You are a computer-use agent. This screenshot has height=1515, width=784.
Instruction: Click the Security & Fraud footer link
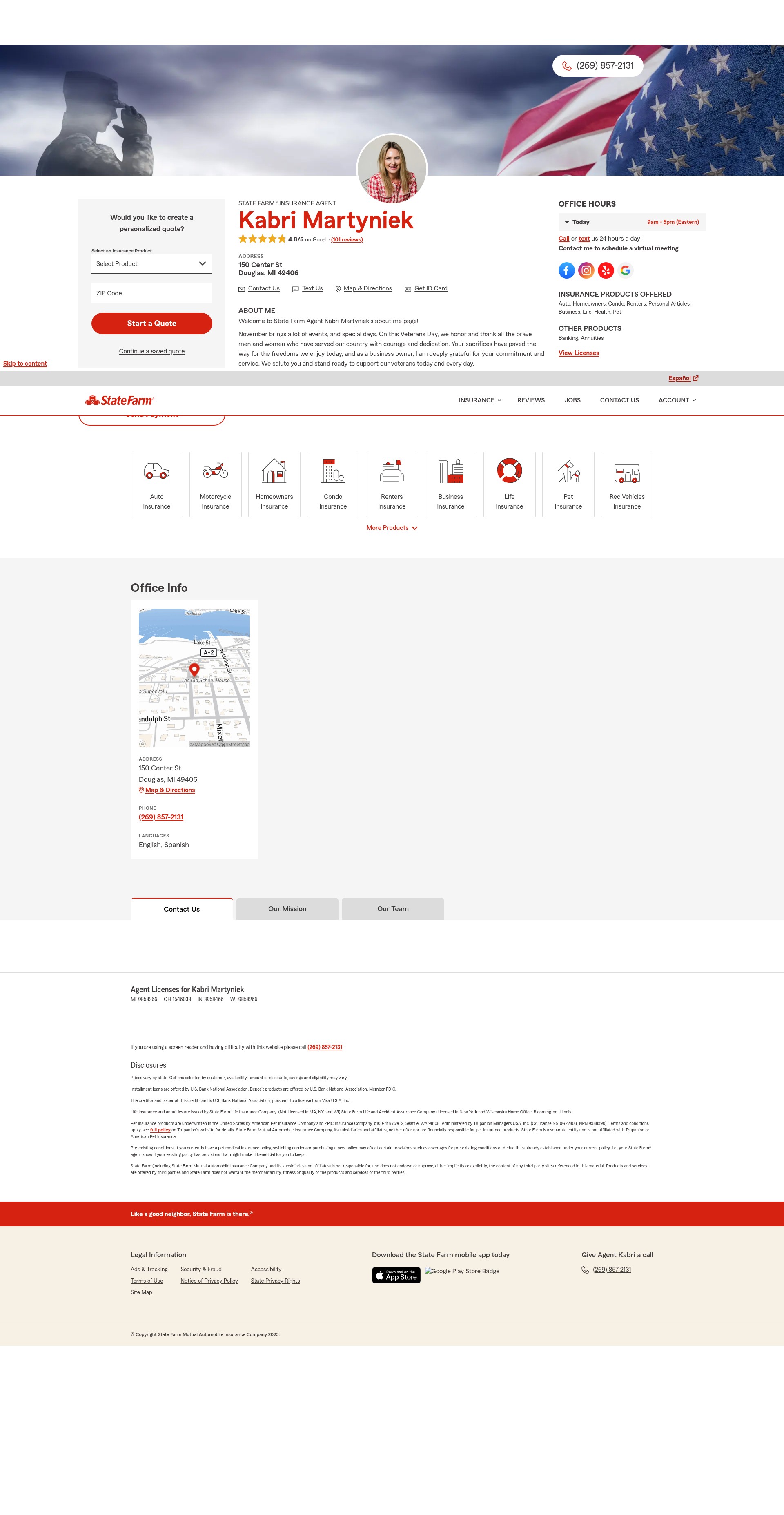point(201,1269)
